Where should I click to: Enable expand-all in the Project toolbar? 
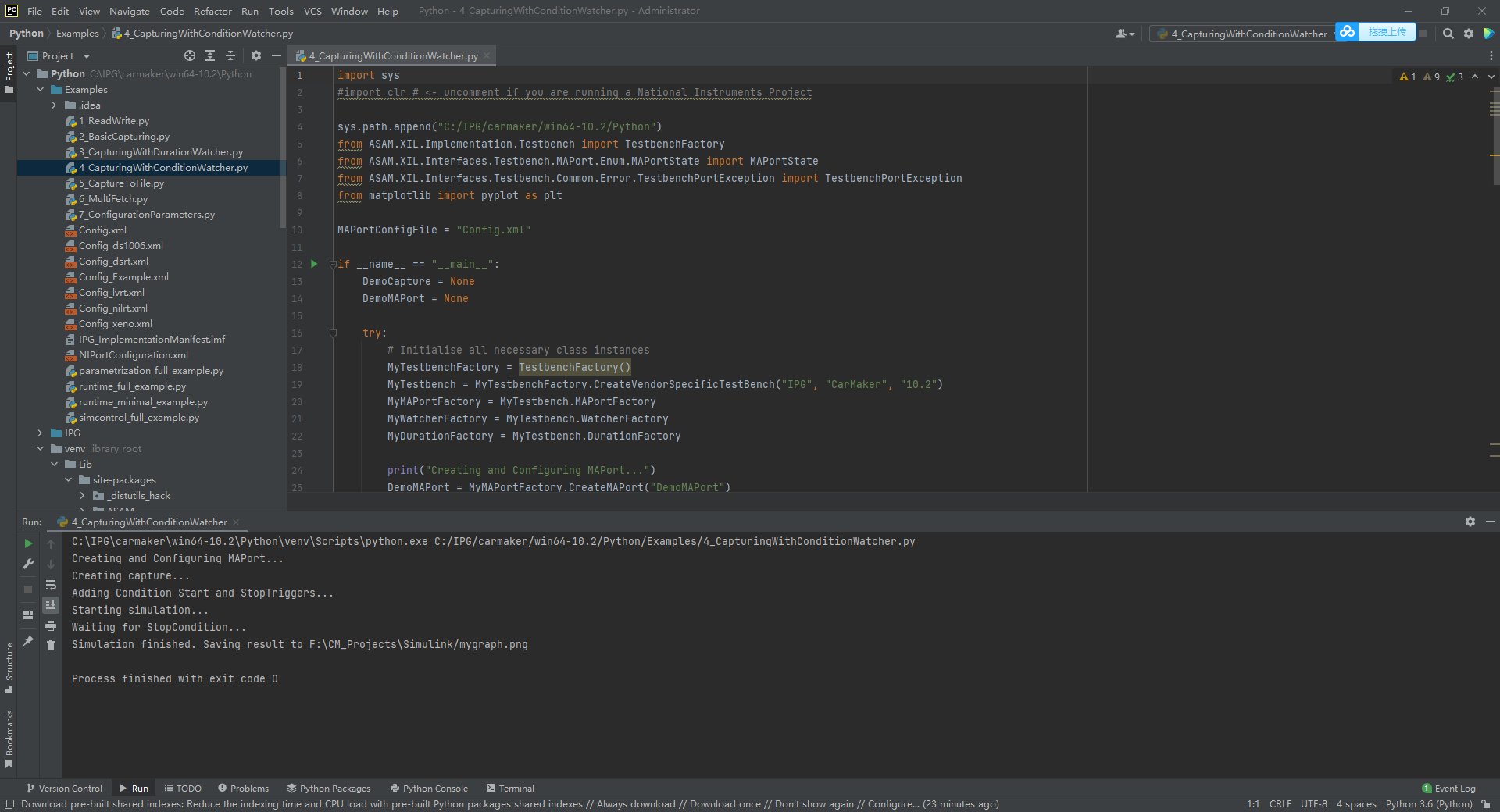tap(209, 55)
